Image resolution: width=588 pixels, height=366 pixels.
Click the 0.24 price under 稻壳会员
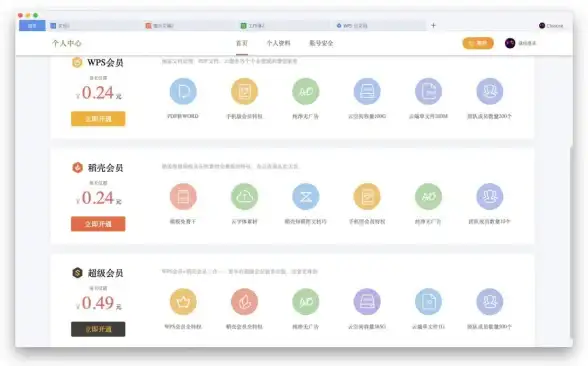coord(98,198)
